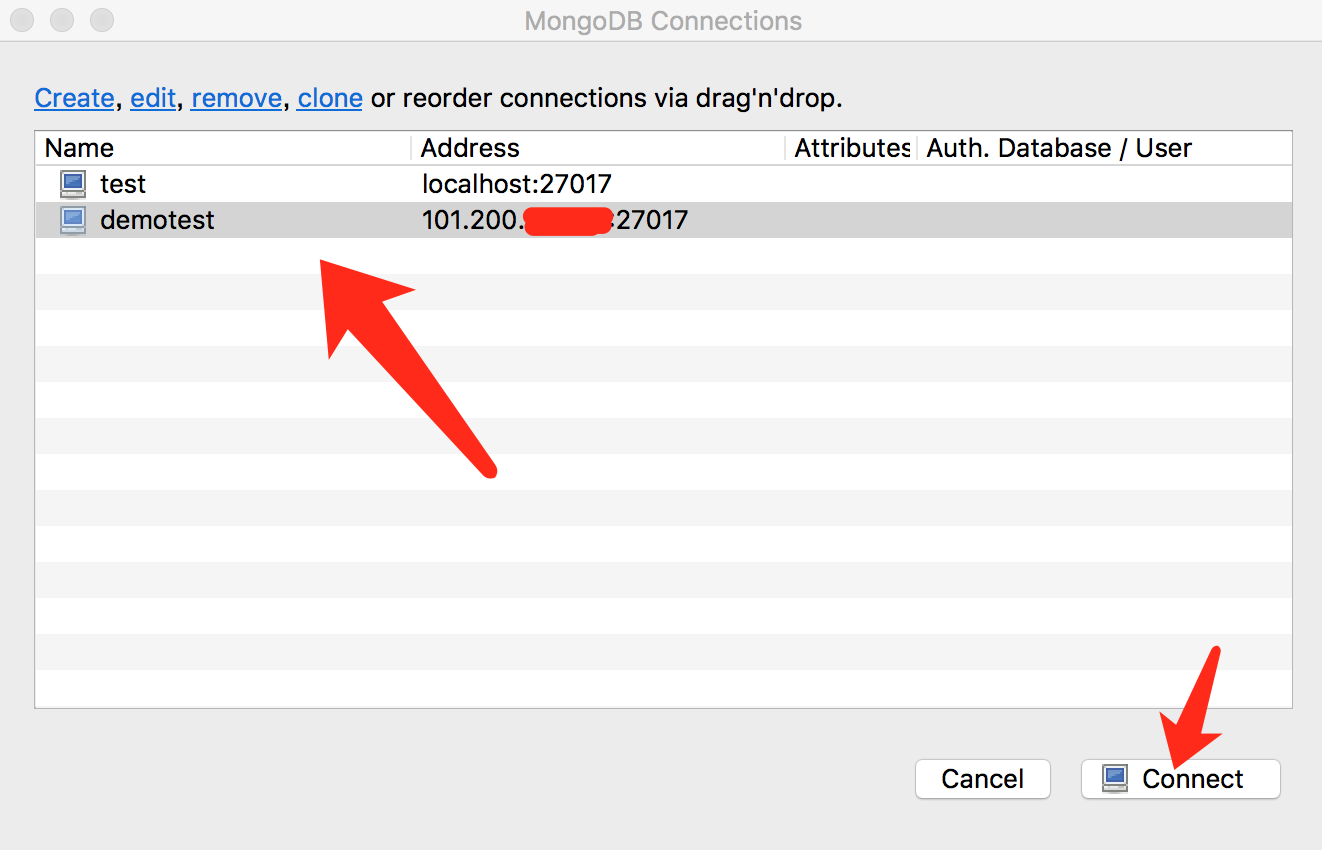Screen dimensions: 1322x850
Task: Click the green zoom window button
Action: (x=102, y=20)
